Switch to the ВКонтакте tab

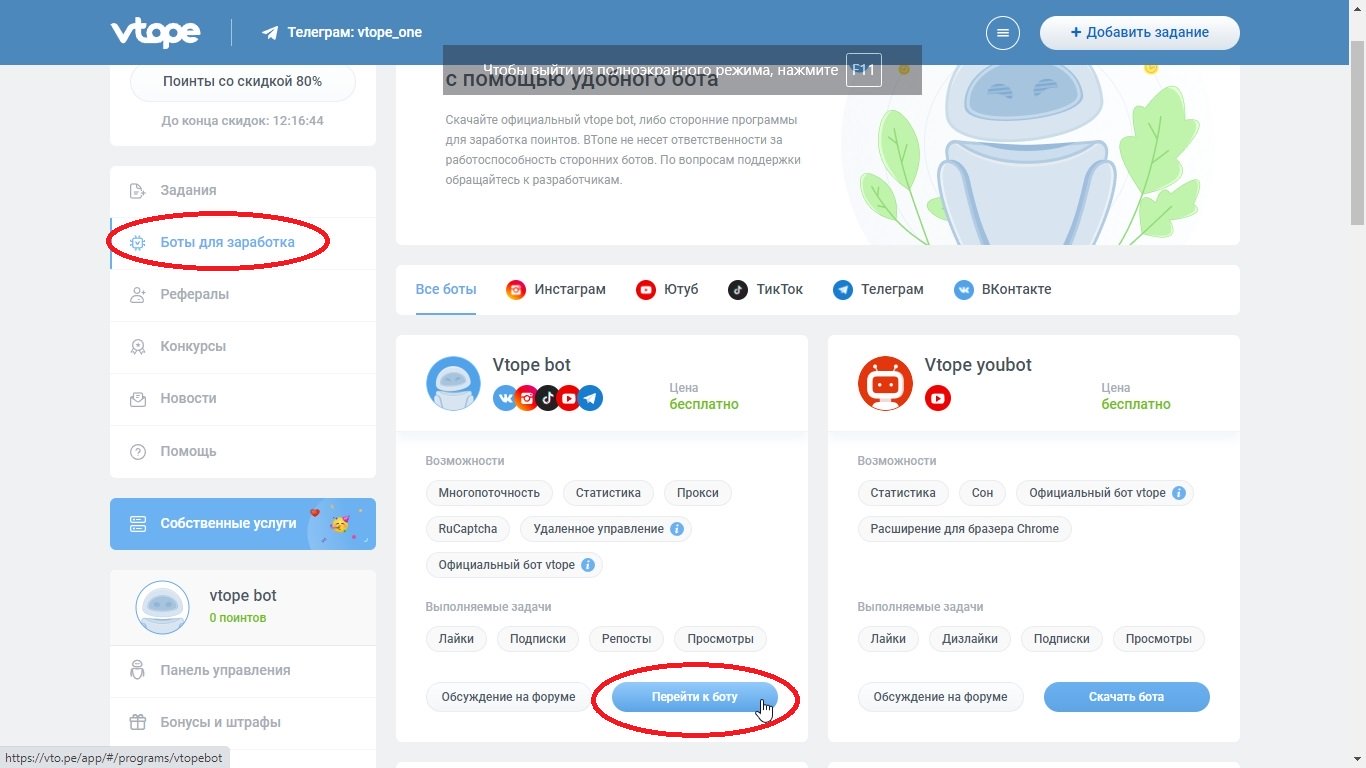[x=1002, y=290]
